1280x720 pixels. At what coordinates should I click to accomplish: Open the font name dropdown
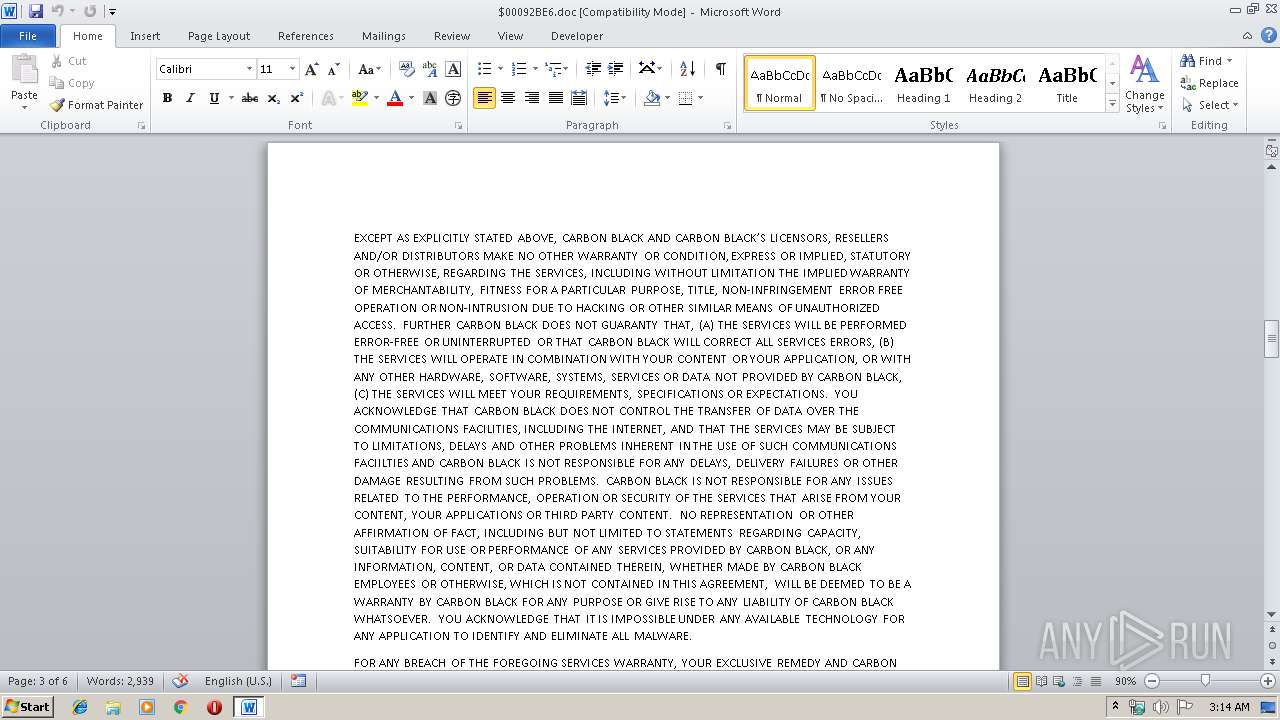(x=249, y=69)
